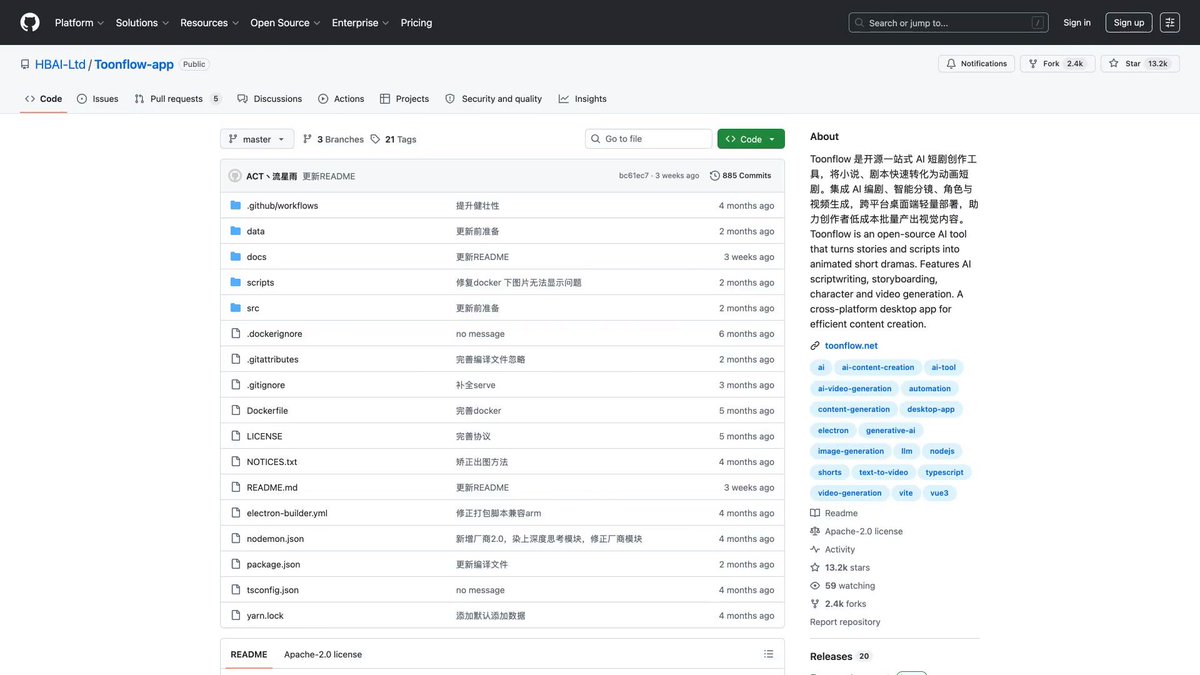
Task: Expand the Enterprise menu
Action: tap(360, 22)
